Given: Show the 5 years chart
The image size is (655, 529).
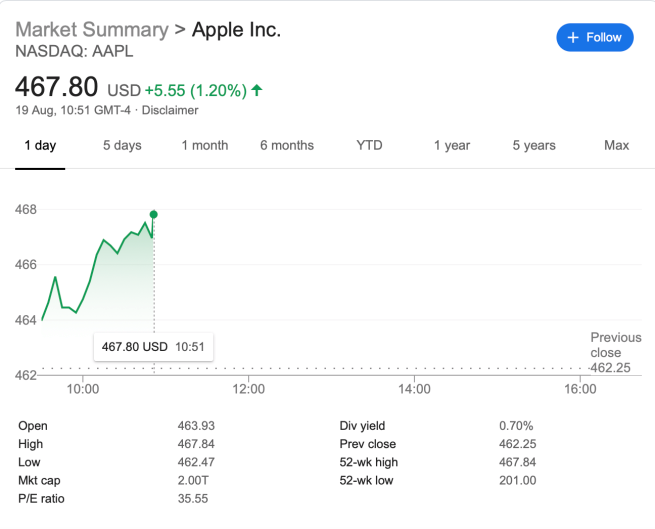Looking at the screenshot, I should tap(534, 145).
